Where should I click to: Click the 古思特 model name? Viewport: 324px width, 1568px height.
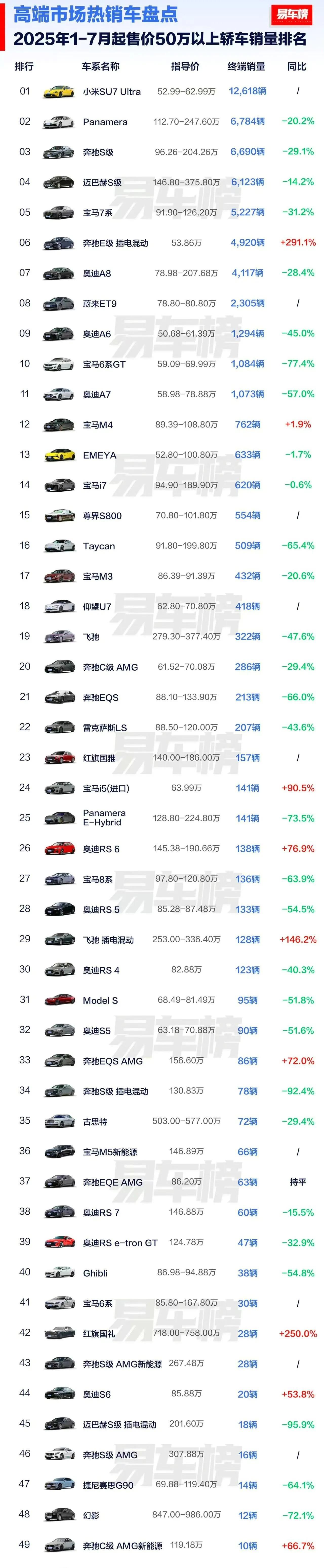click(95, 1122)
